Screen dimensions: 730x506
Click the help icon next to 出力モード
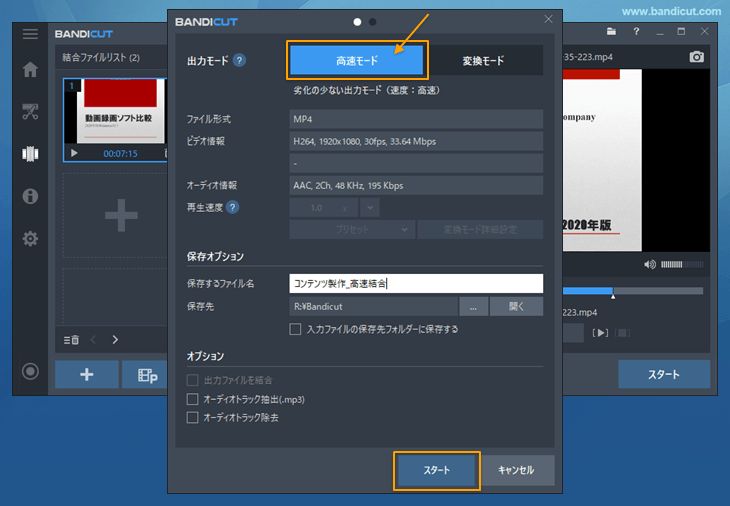239,61
